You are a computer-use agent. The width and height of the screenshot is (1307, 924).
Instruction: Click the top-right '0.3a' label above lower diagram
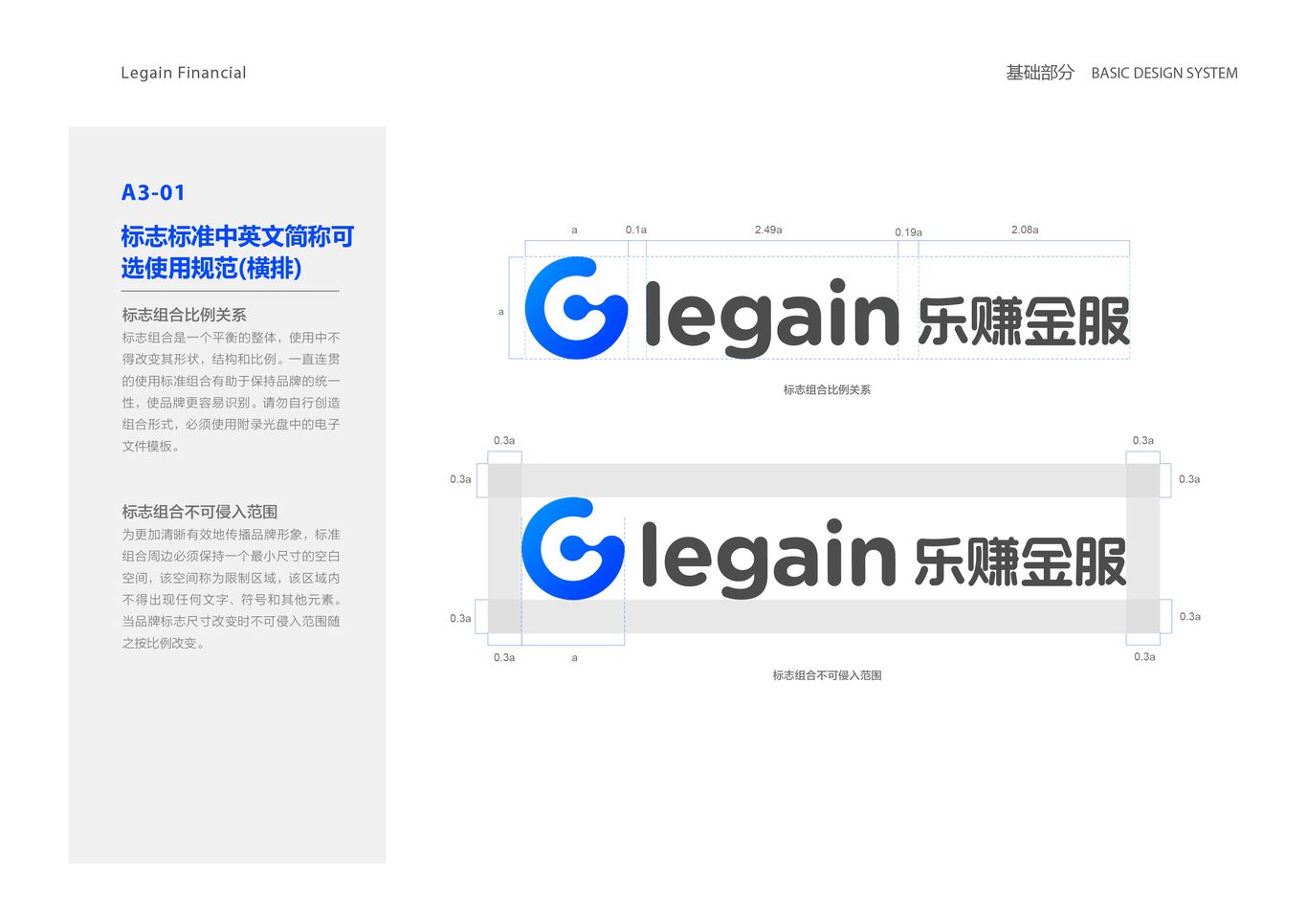tap(1143, 441)
